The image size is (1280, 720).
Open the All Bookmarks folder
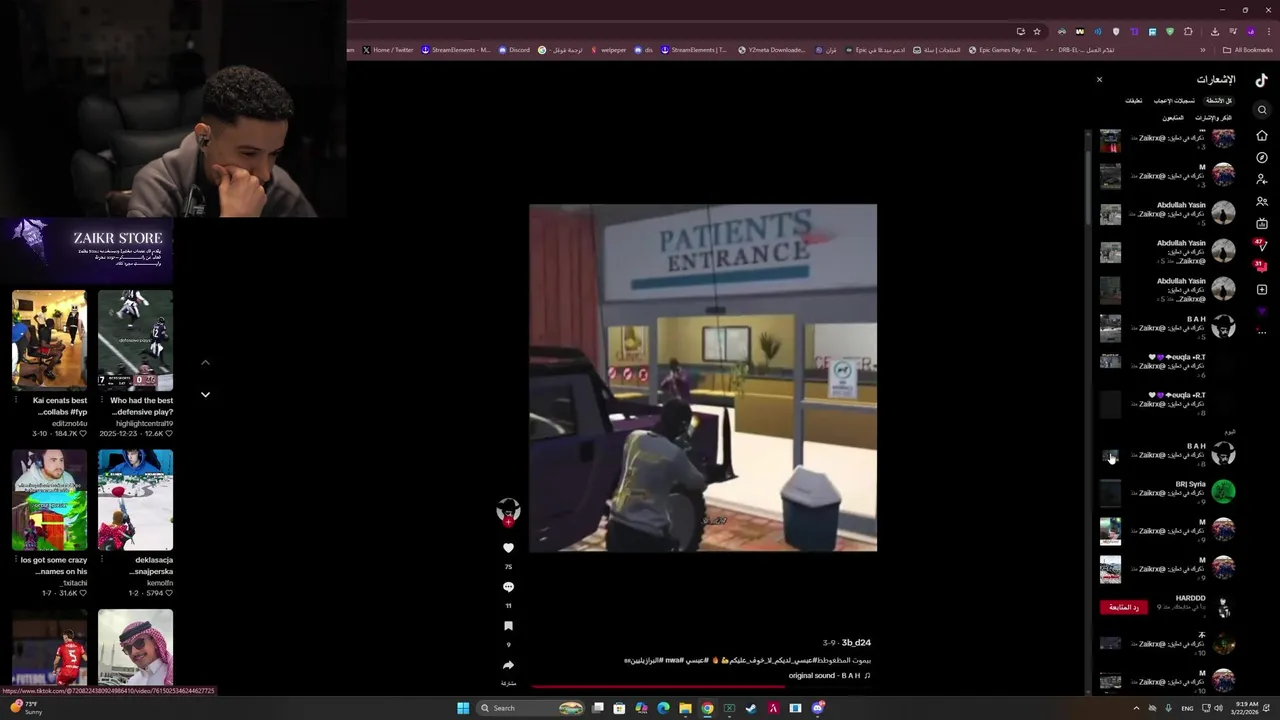click(x=1248, y=50)
